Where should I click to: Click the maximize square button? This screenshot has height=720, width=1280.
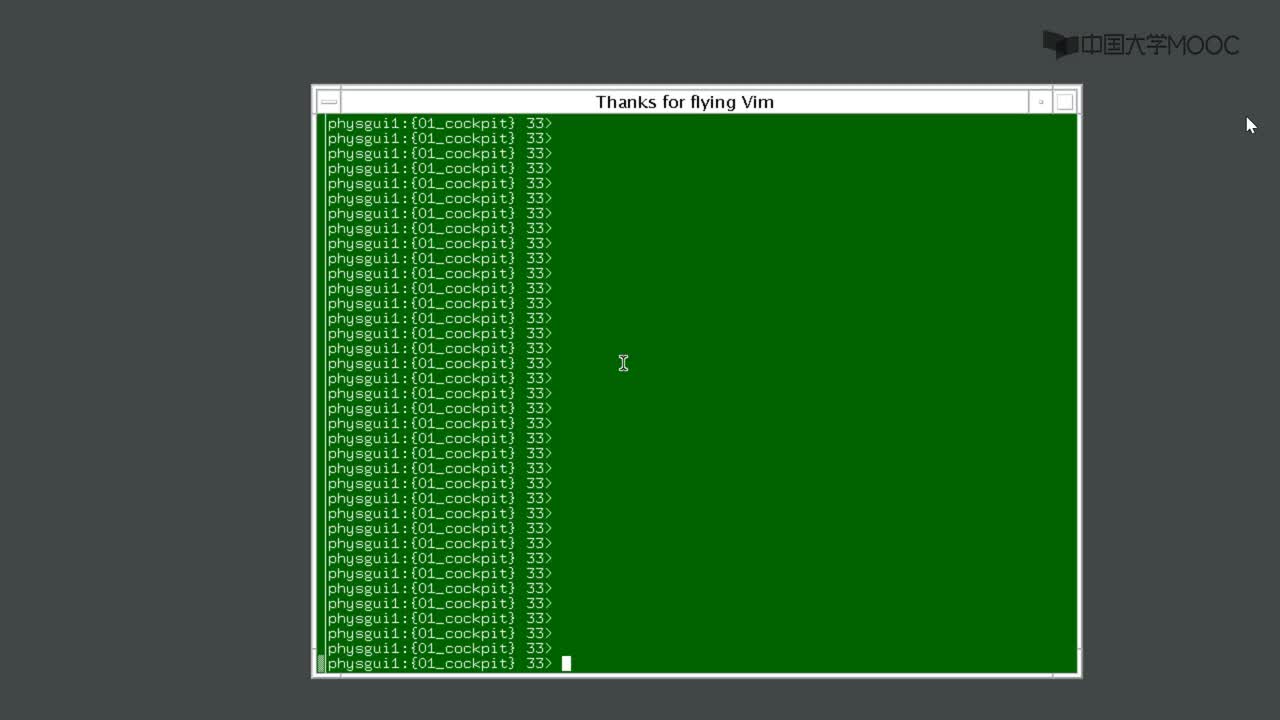pos(1065,102)
